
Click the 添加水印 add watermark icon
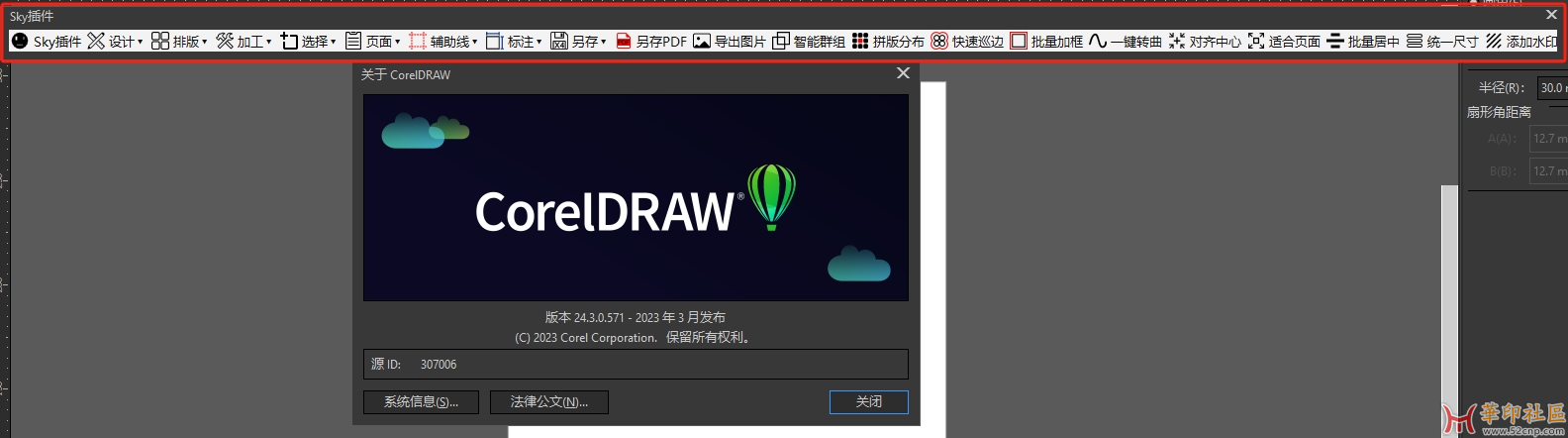click(x=1494, y=41)
